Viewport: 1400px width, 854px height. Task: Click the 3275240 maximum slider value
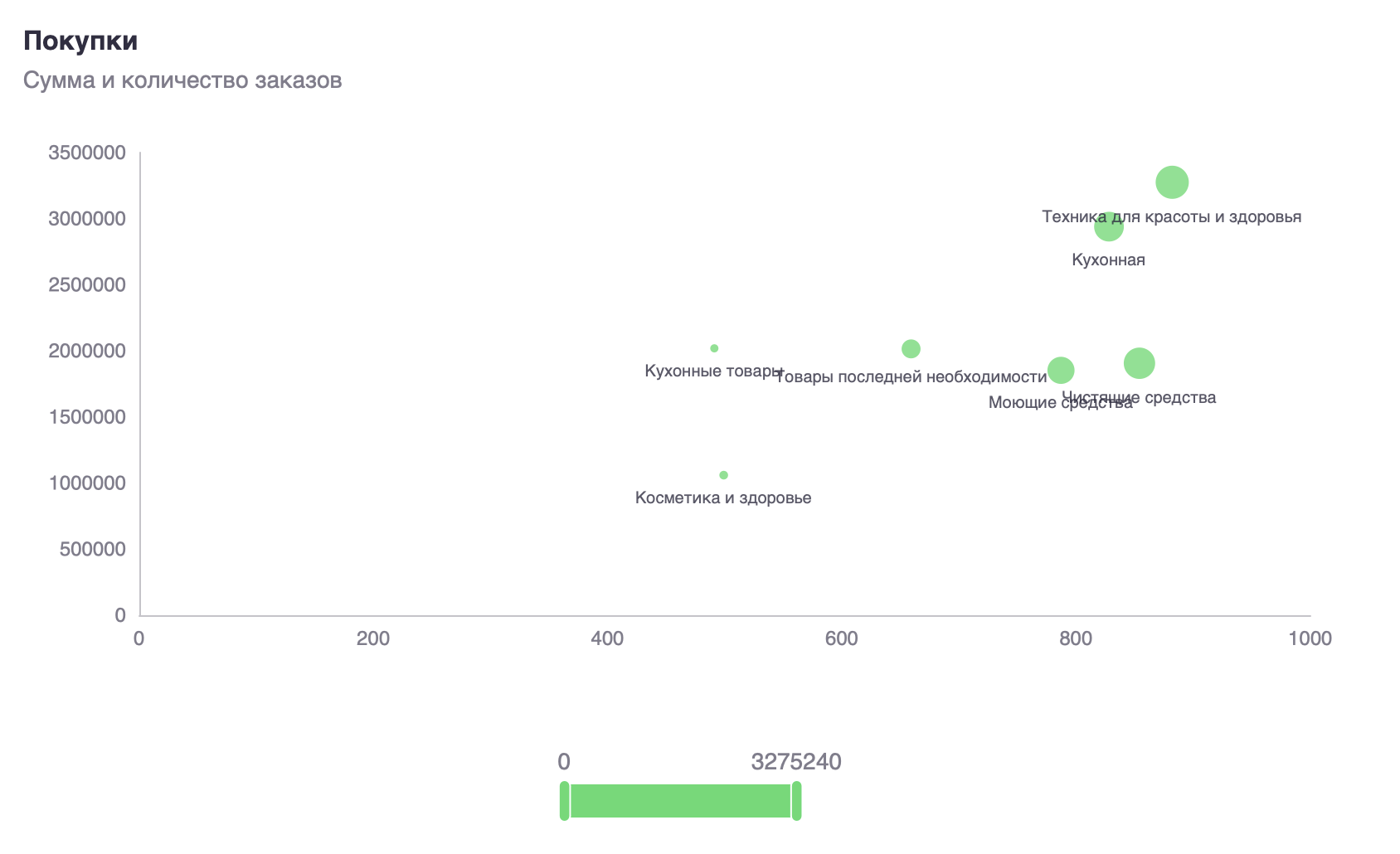click(795, 762)
